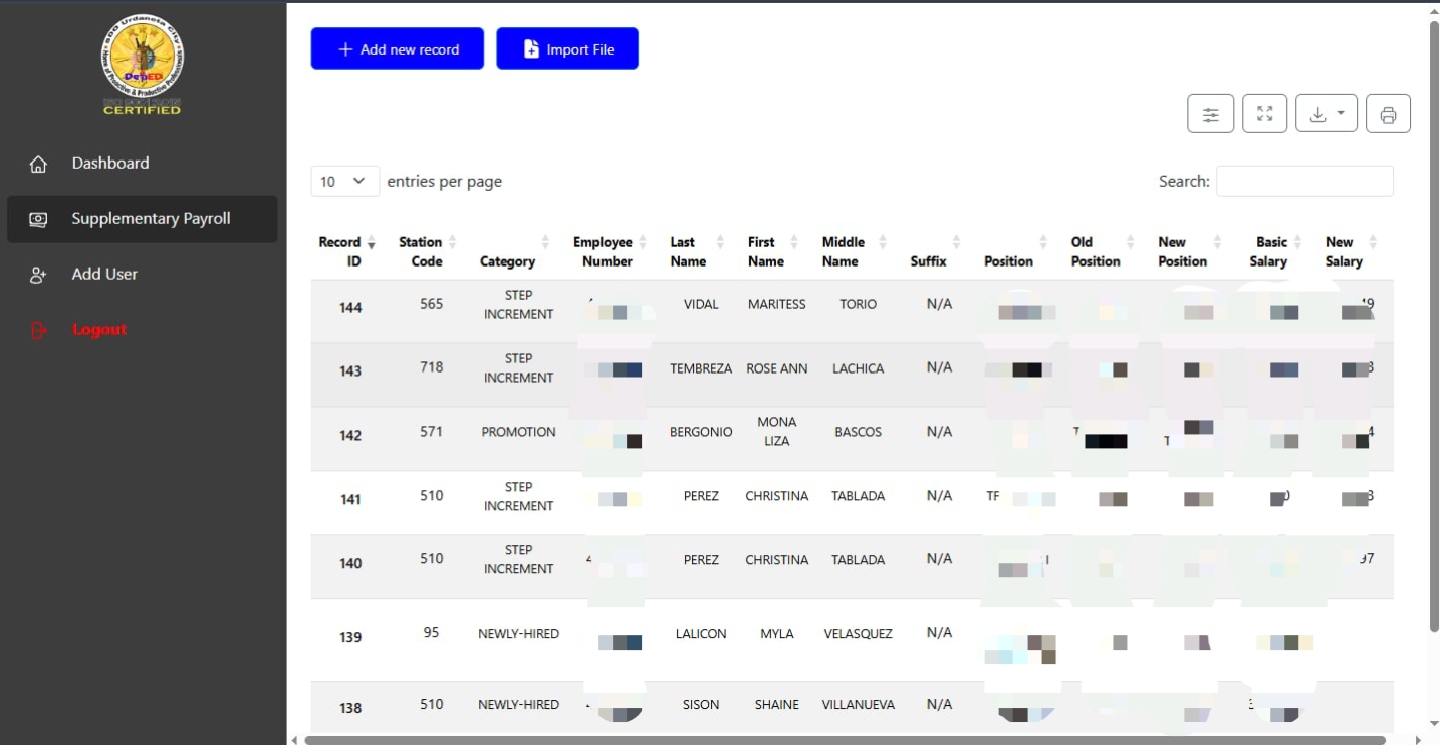Sort by New Position column arrows

(x=1217, y=242)
